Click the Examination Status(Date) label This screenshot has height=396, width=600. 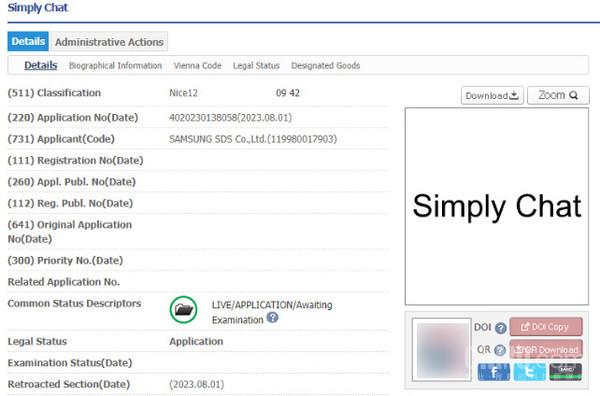(x=70, y=363)
